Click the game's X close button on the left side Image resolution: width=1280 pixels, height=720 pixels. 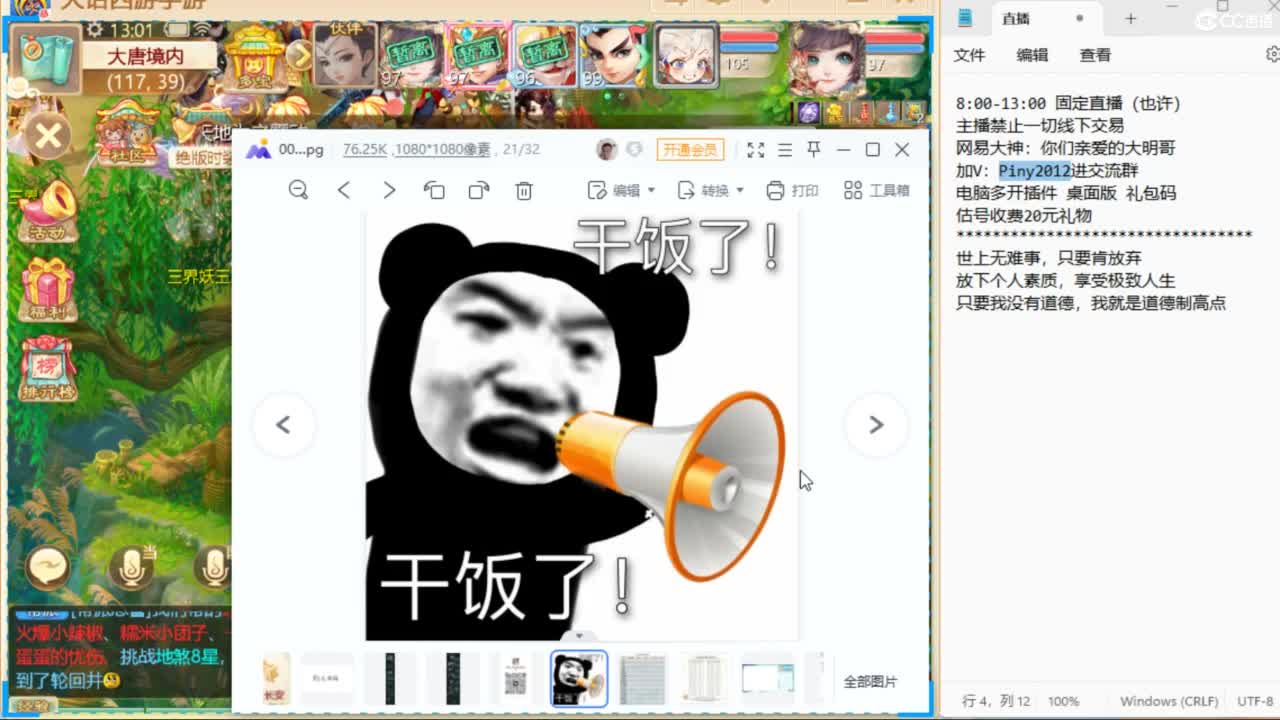pyautogui.click(x=47, y=137)
